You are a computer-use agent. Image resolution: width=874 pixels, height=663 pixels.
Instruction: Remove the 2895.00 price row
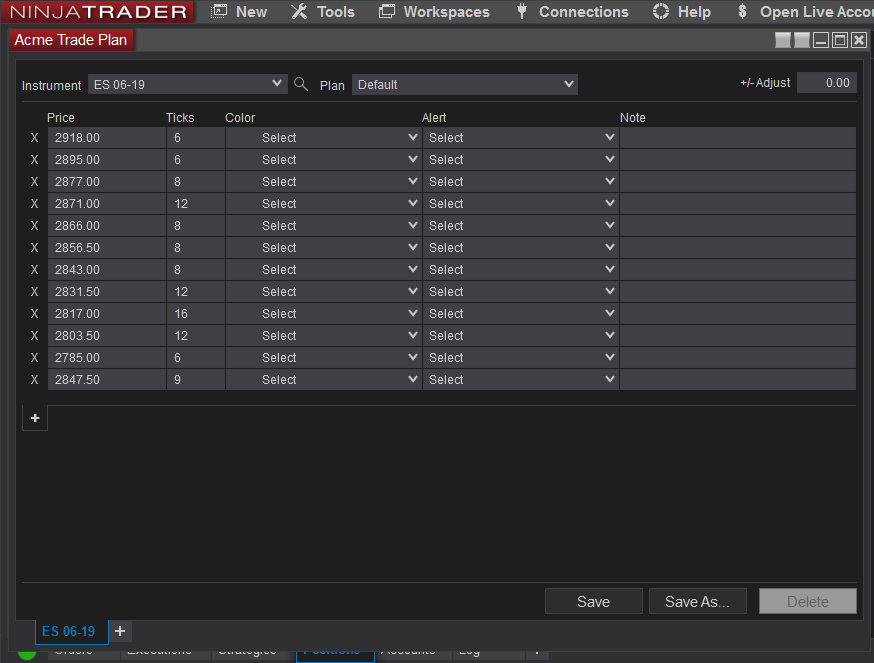click(35, 159)
